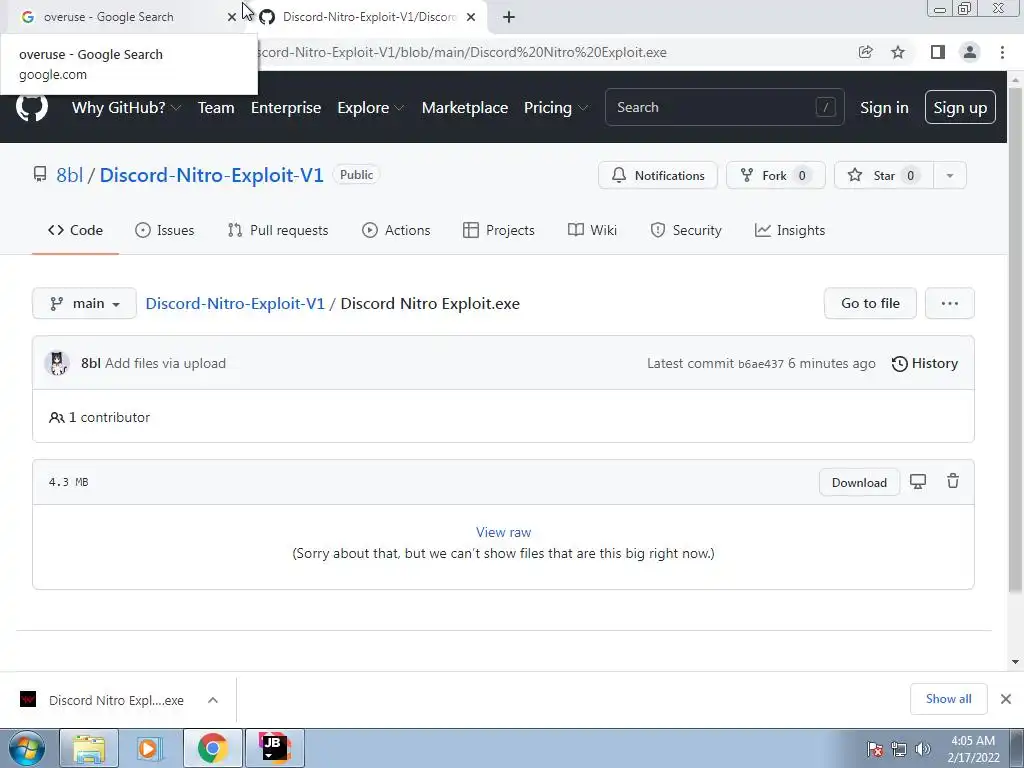
Task: Click the 8bl user avatar in commit row
Action: [x=57, y=363]
